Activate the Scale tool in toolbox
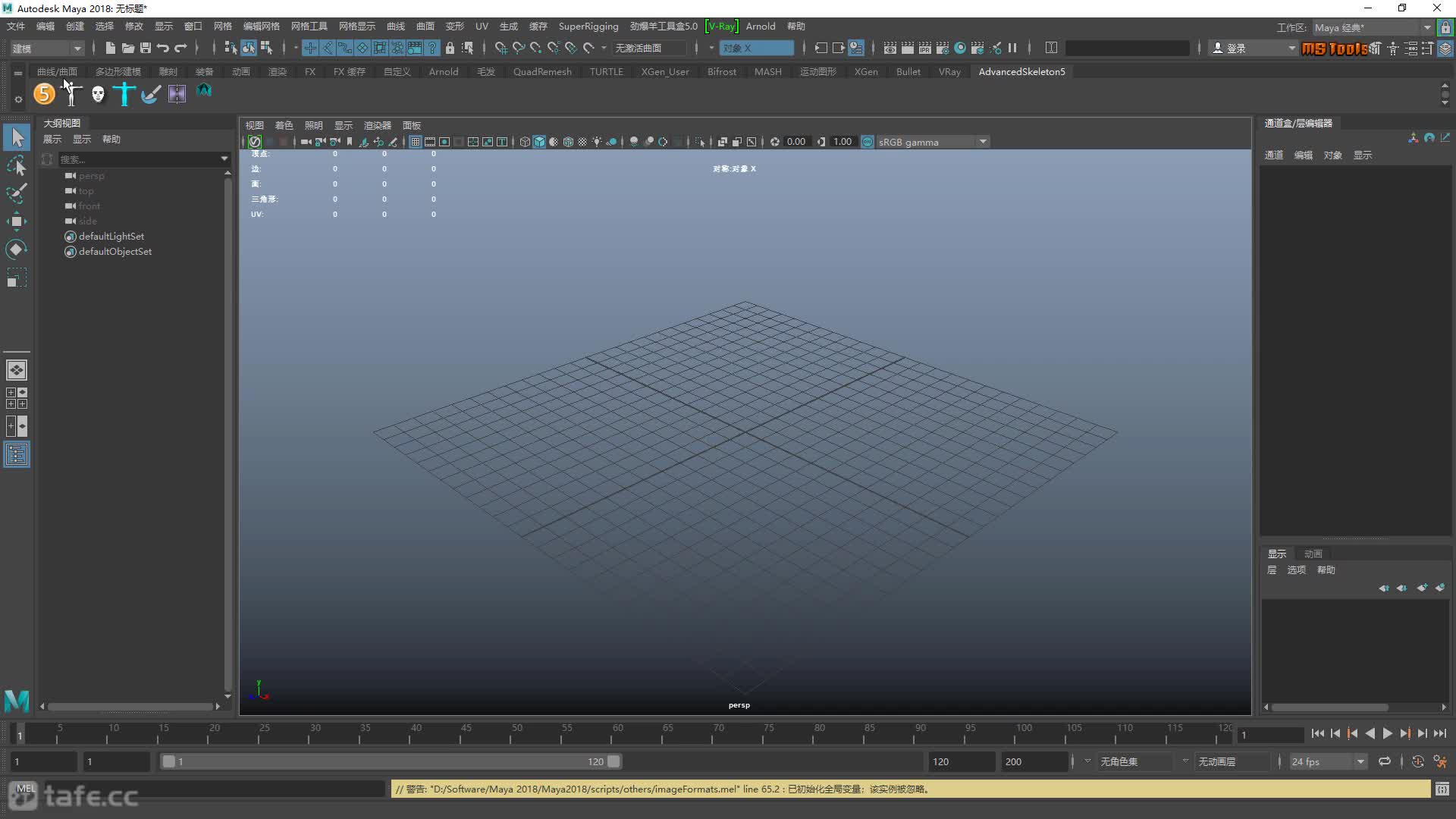 17,278
